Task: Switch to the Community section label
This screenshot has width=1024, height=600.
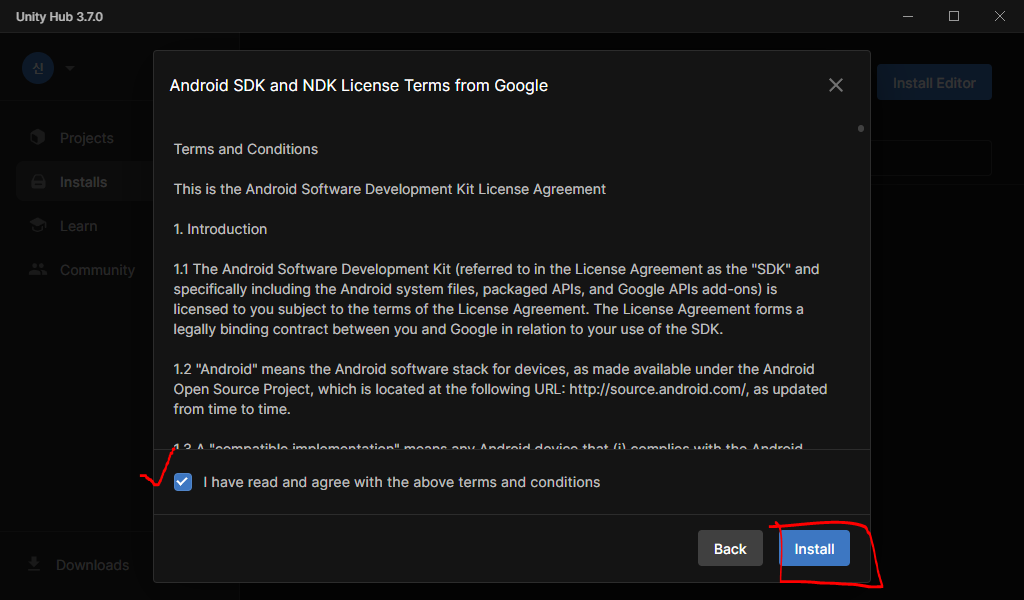Action: (x=97, y=270)
